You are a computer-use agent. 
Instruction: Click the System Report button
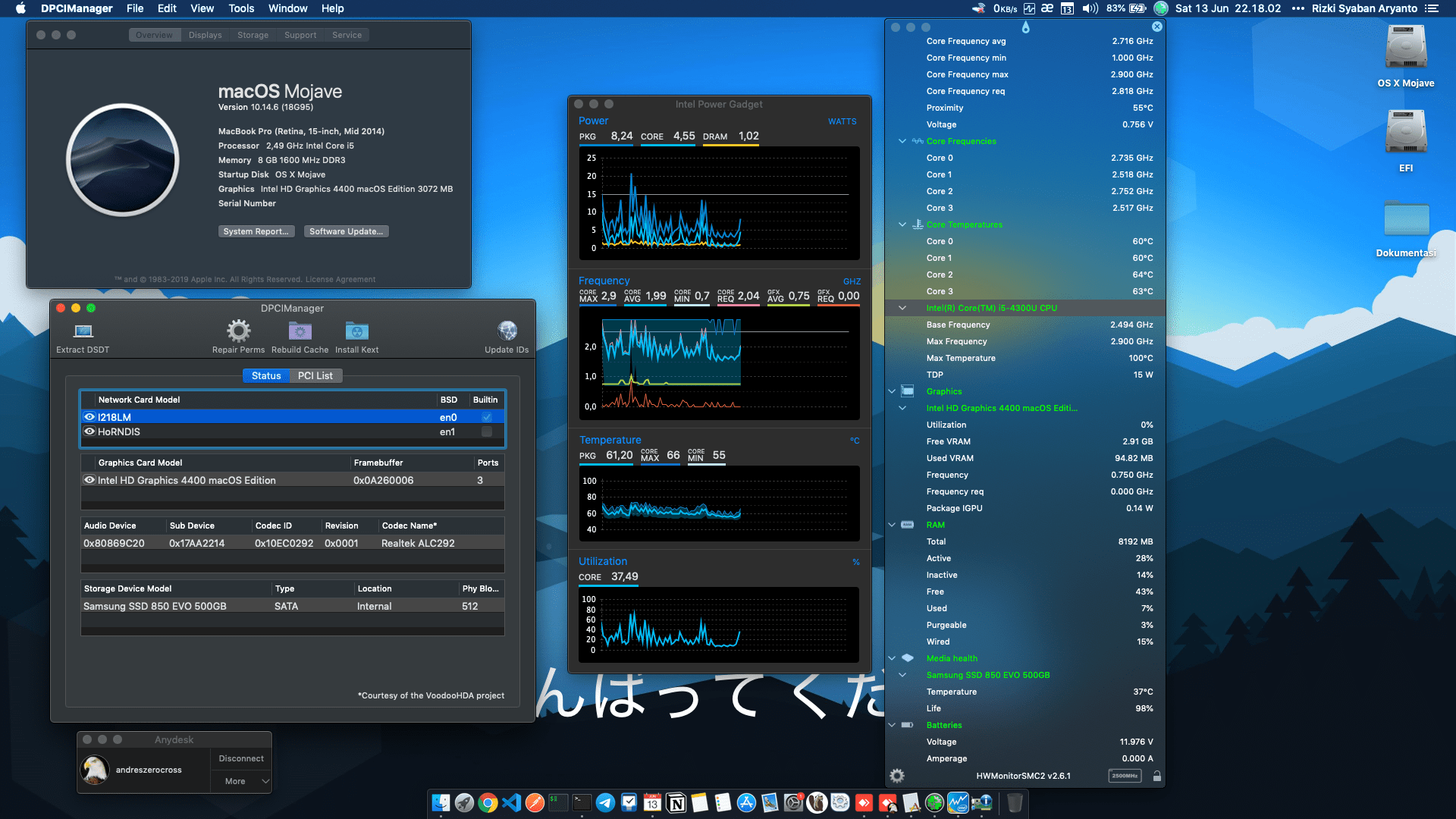tap(256, 231)
